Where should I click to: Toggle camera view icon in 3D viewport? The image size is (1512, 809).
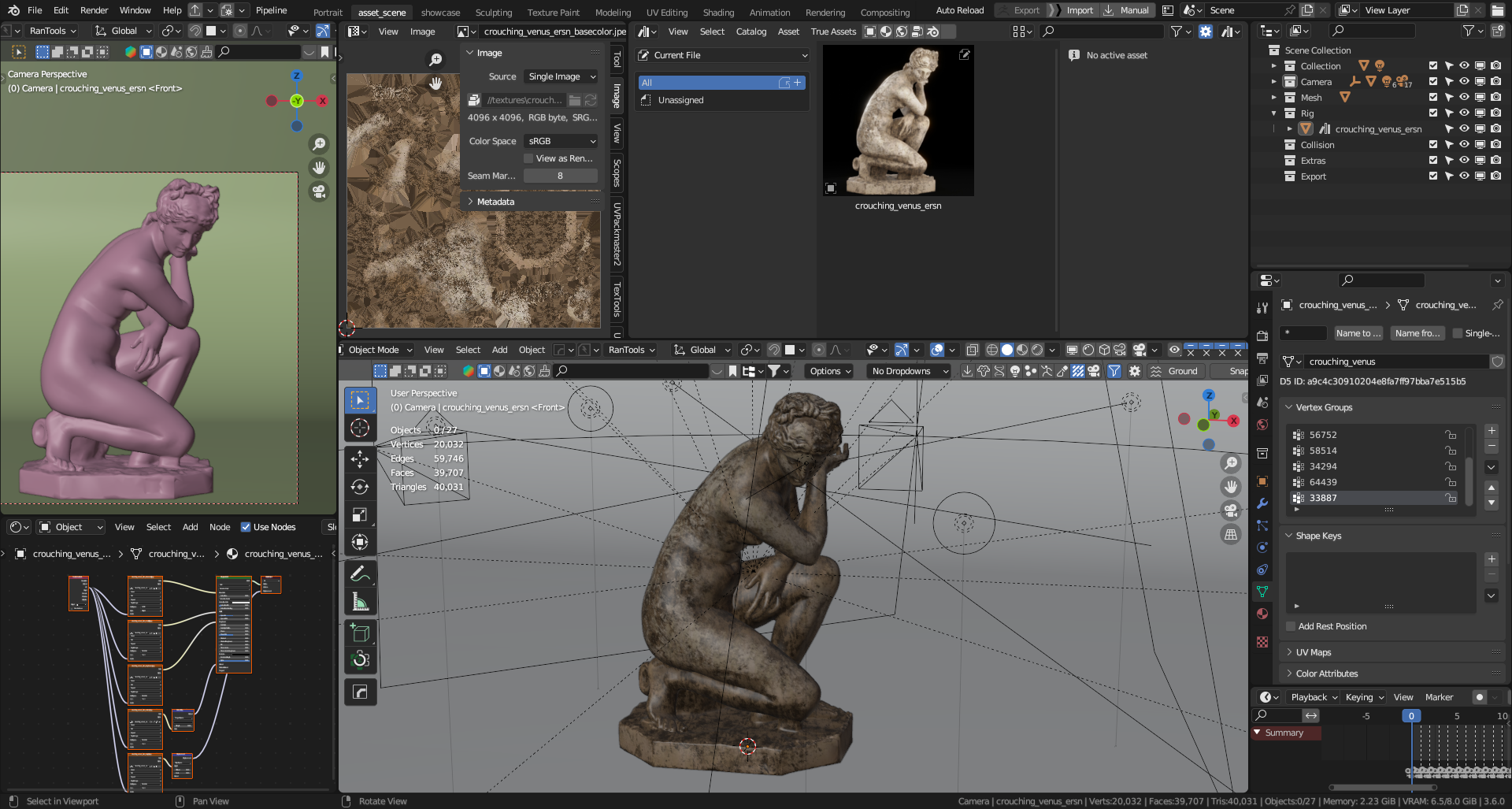[1231, 510]
